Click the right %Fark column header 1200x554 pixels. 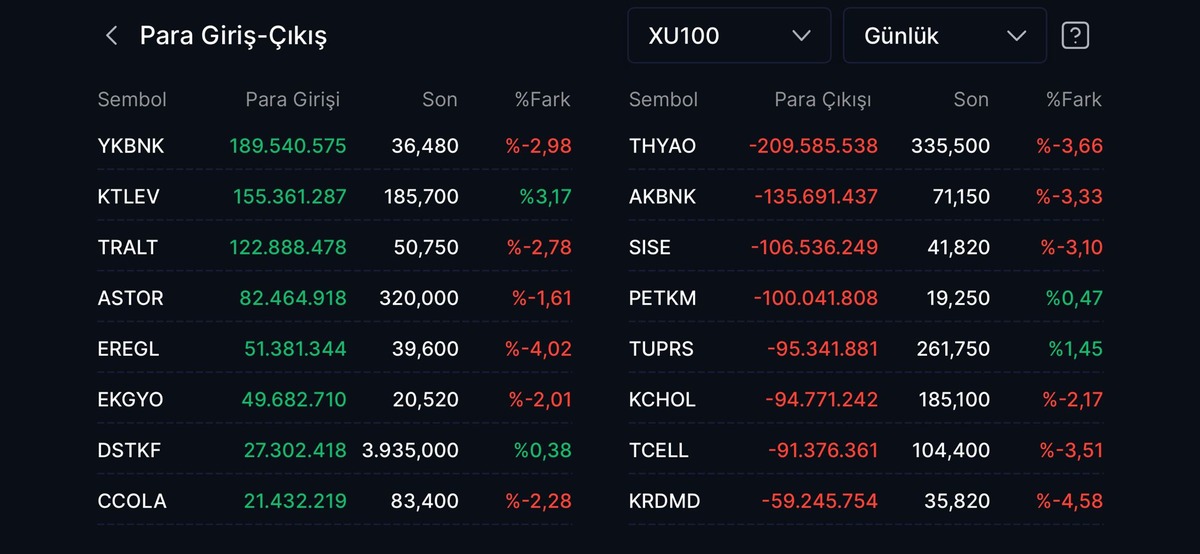click(1074, 99)
